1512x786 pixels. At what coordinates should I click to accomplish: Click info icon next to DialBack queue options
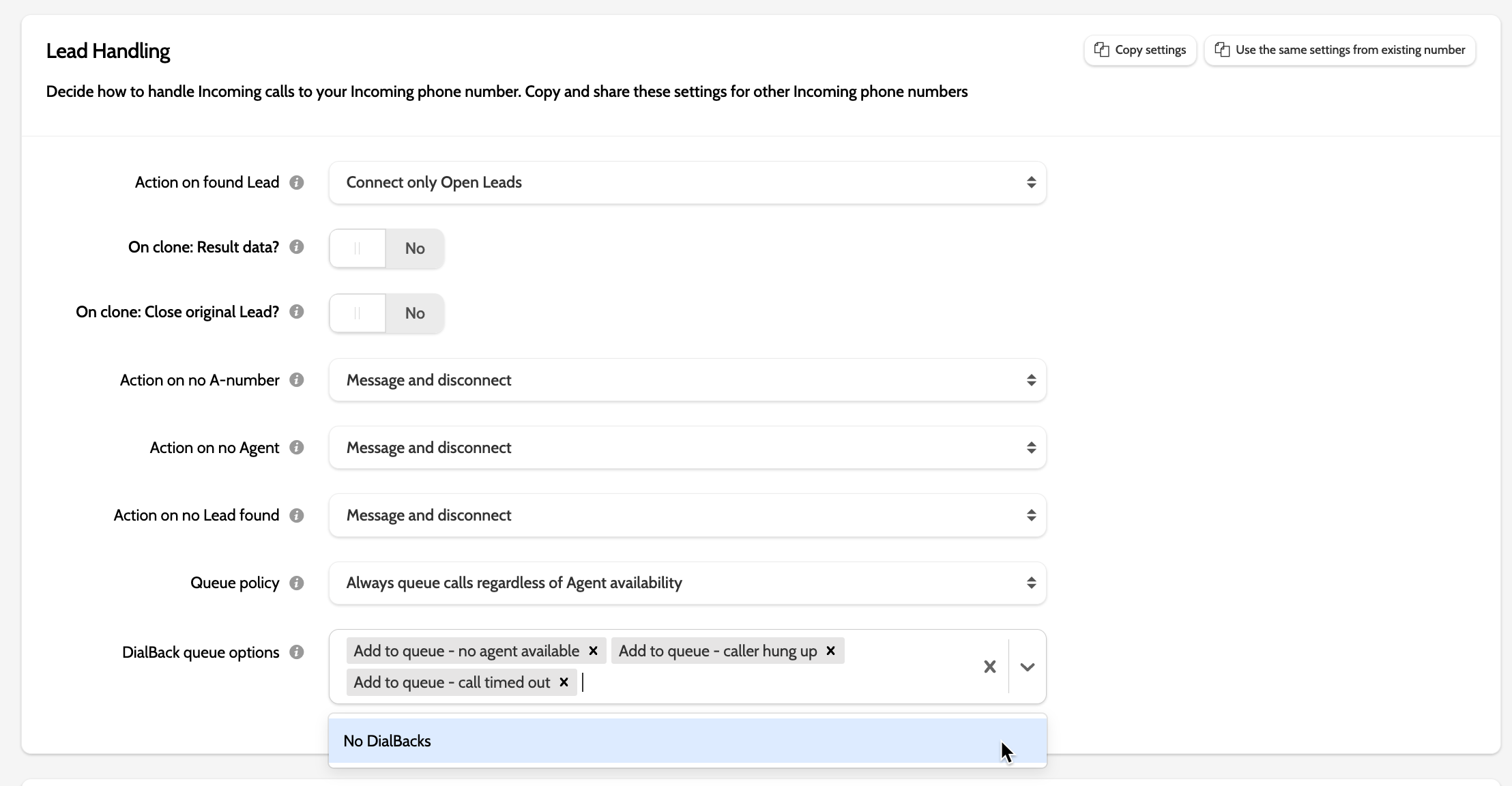click(296, 652)
